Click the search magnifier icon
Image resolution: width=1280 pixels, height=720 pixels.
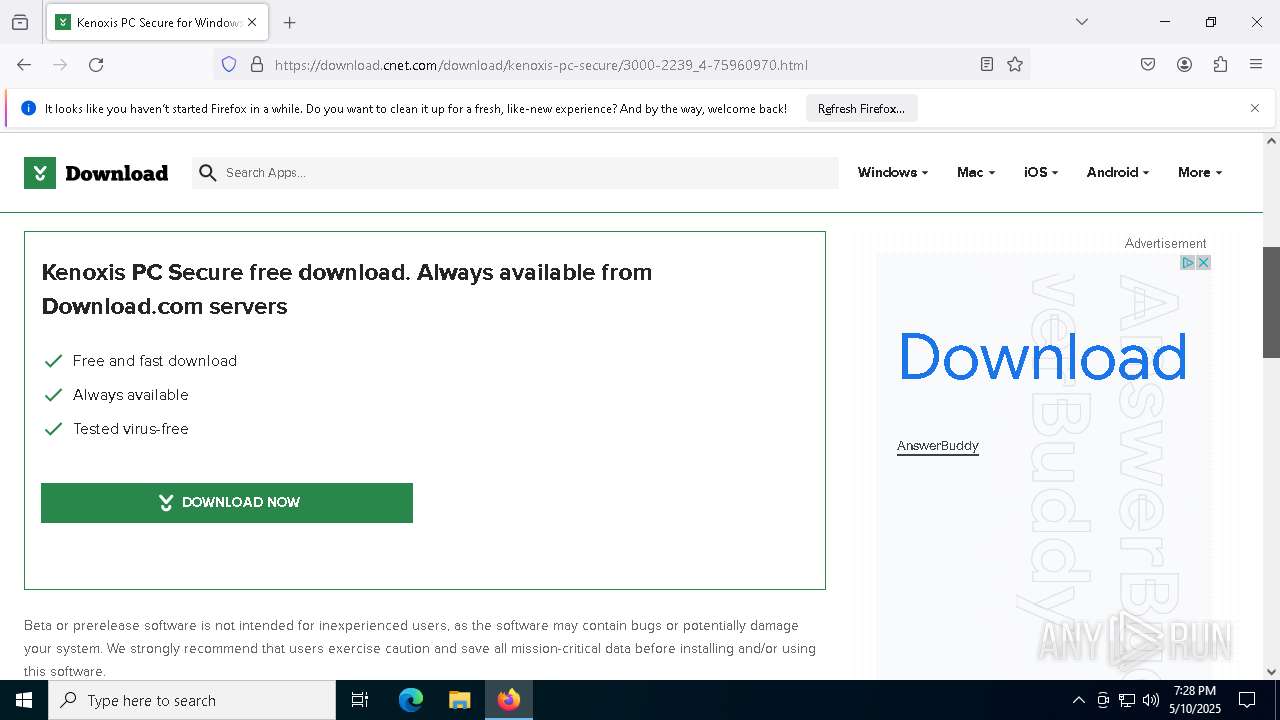(x=208, y=173)
